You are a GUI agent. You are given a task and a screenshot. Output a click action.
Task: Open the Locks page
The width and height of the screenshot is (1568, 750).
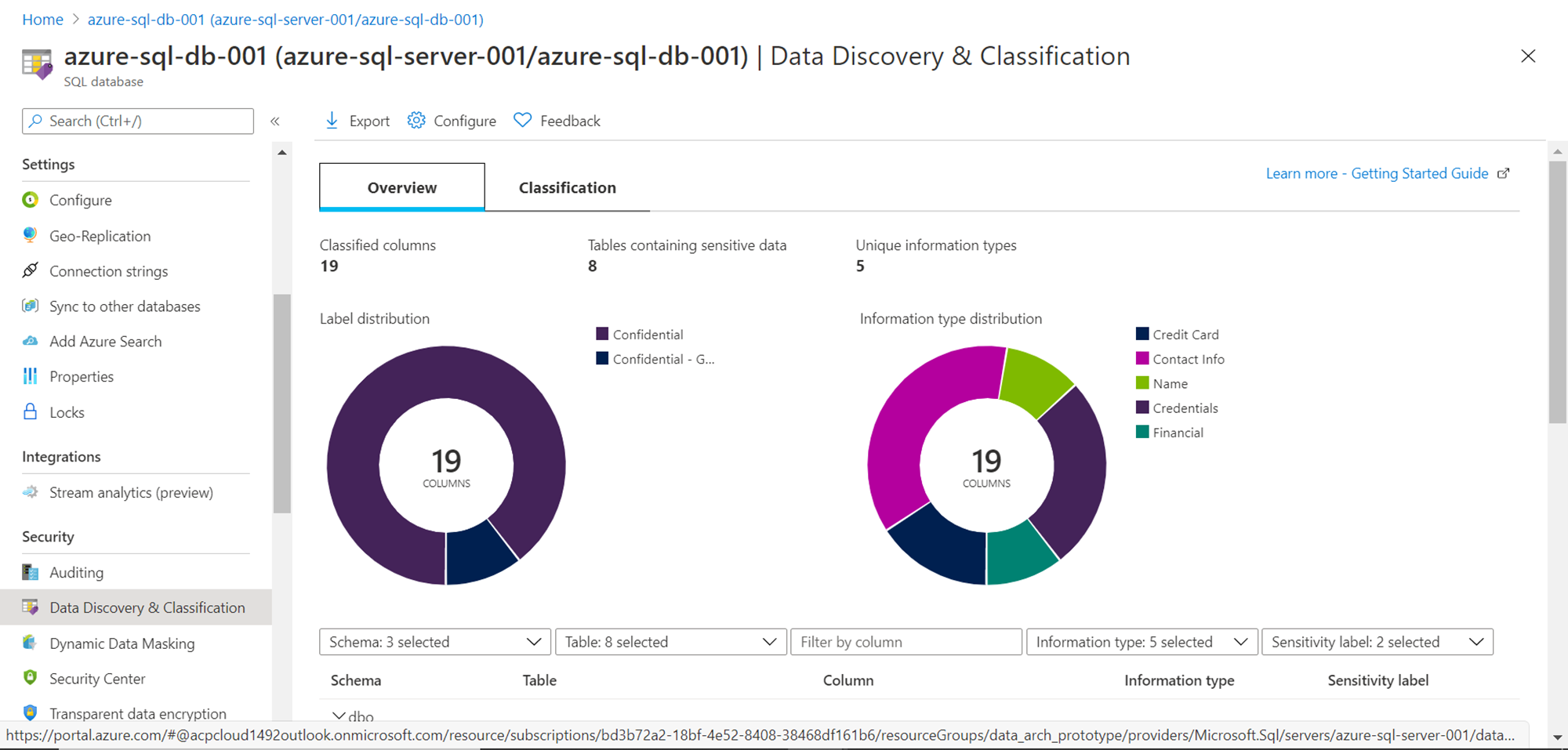point(67,412)
